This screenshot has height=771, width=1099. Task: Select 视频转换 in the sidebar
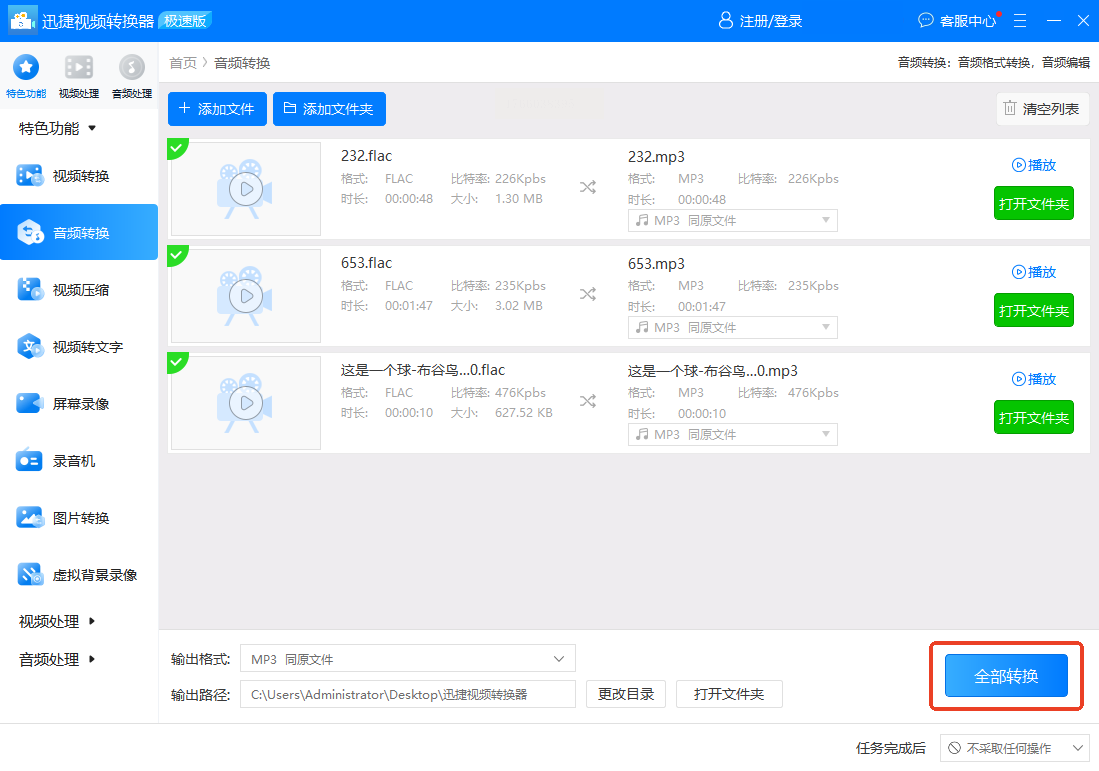79,176
